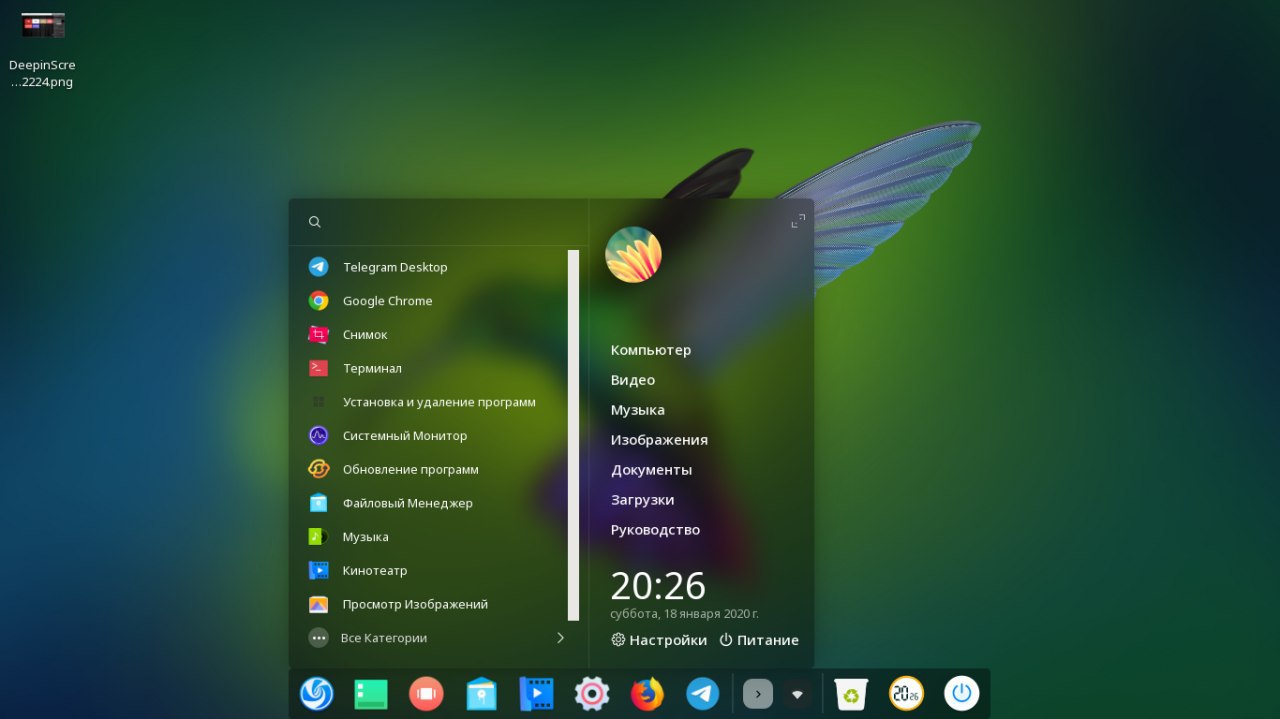Open system settings gear in dock
Screen dimensions: 1280x719
[x=591, y=693]
